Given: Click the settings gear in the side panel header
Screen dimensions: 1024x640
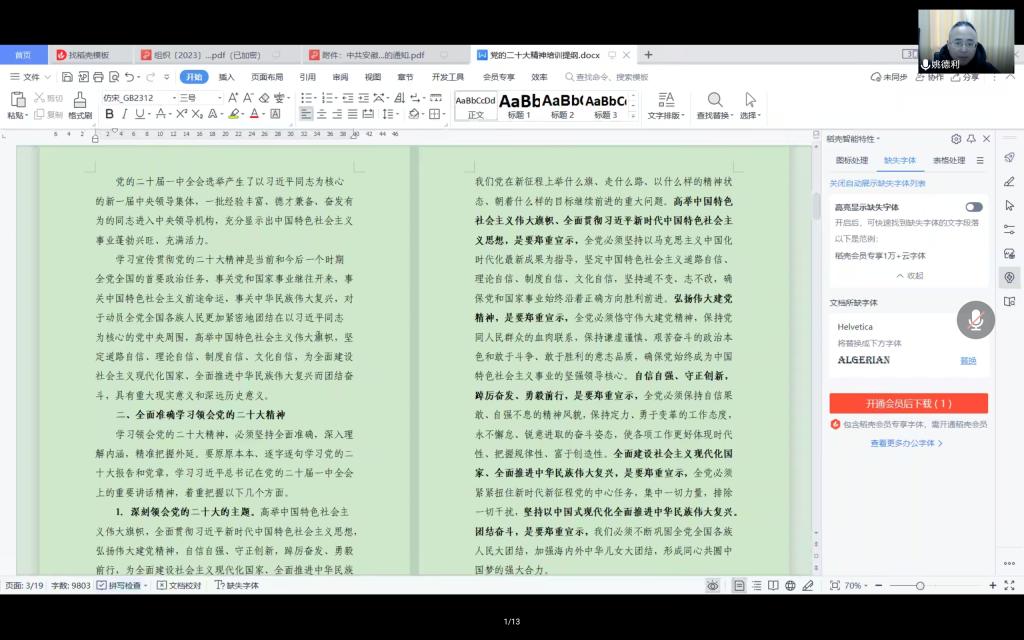Looking at the screenshot, I should (x=956, y=139).
